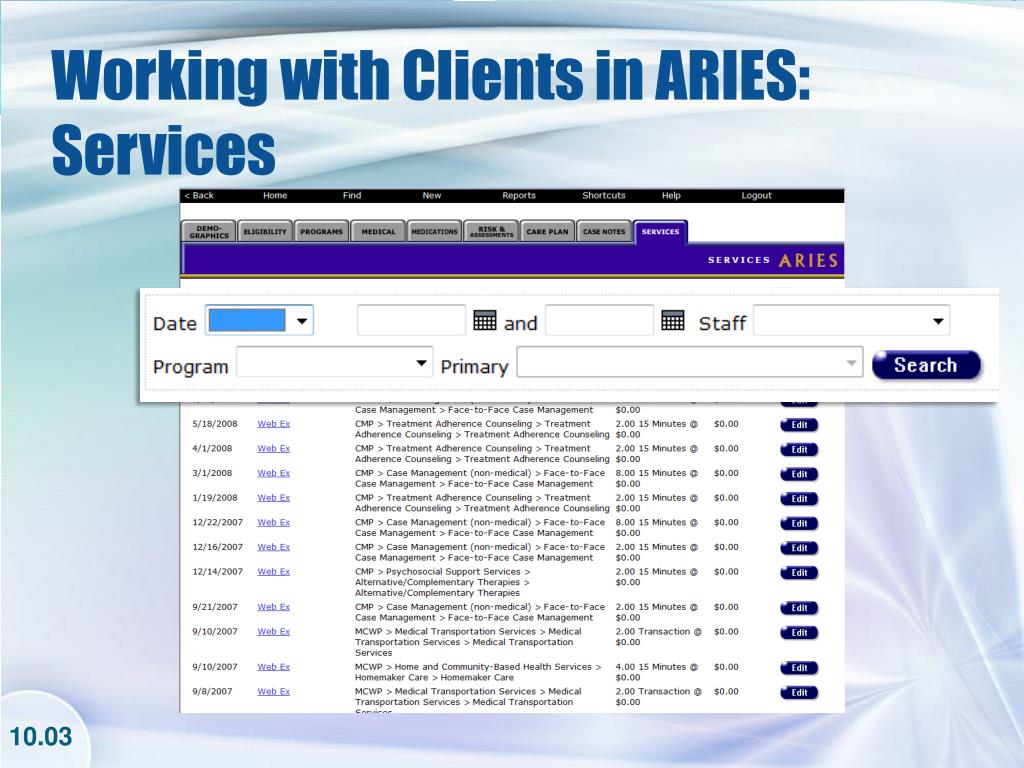Open Web Ex link for 1/19/2008

click(274, 498)
